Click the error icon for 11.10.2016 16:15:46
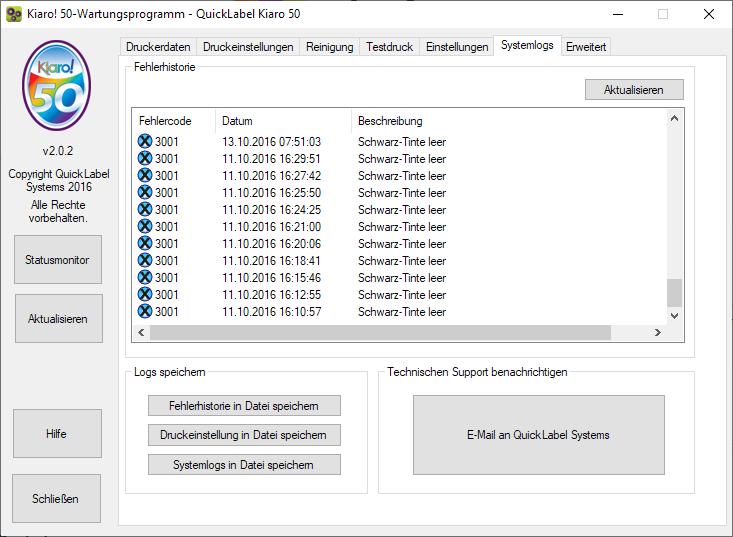733x537 pixels. click(145, 277)
